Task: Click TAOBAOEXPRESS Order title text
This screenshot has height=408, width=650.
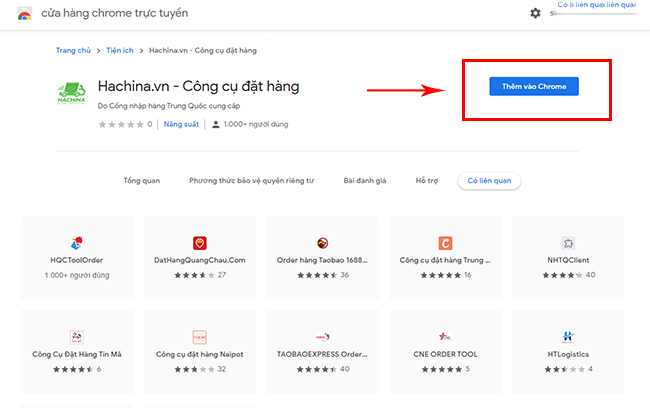Action: point(322,355)
